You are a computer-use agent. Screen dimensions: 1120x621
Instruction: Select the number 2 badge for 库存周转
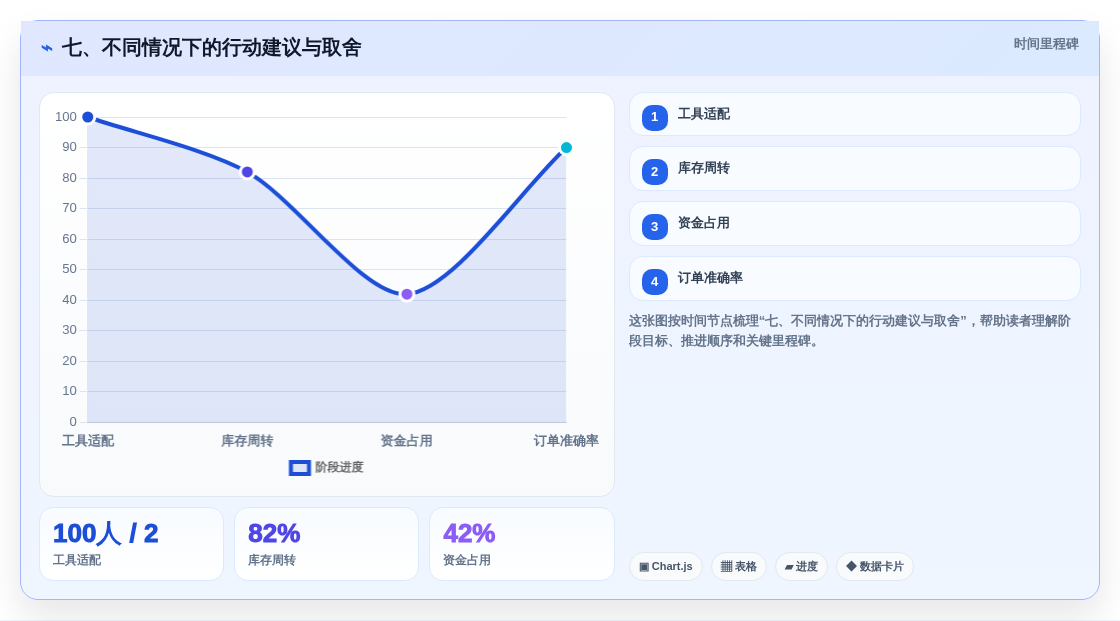(654, 172)
